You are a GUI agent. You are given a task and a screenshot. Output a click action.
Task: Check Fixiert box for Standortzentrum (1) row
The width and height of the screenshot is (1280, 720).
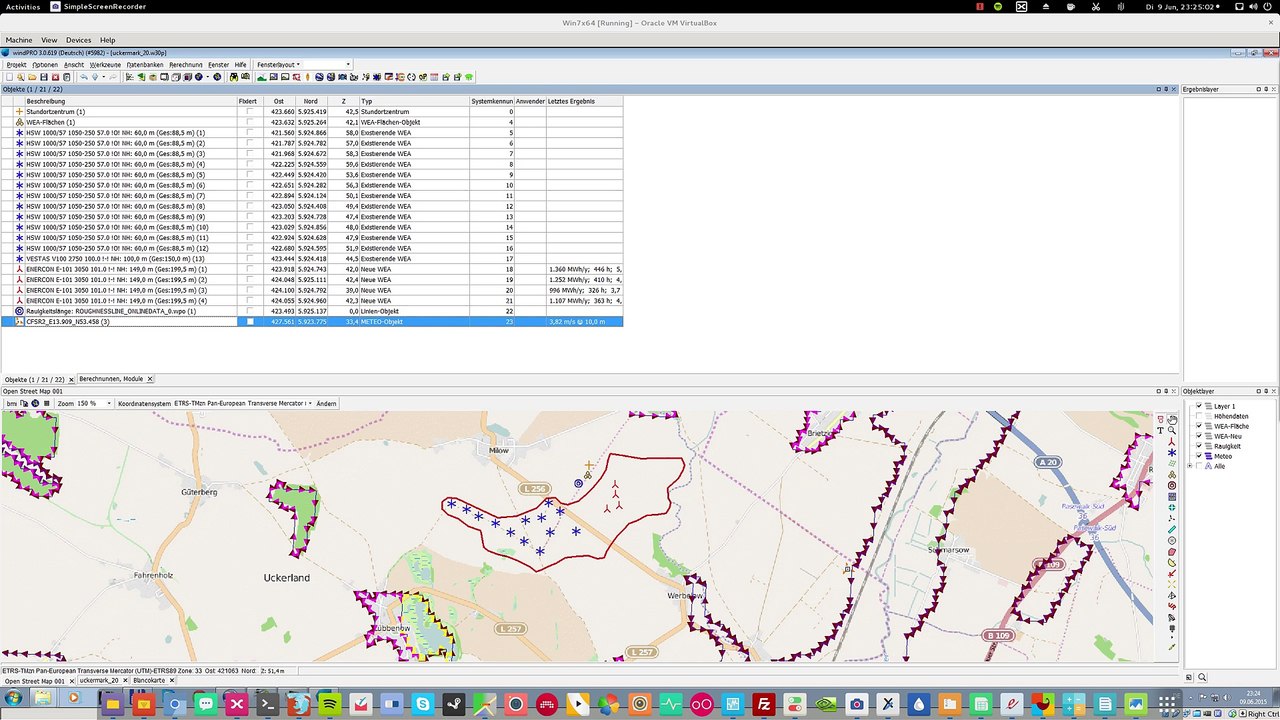tap(250, 112)
